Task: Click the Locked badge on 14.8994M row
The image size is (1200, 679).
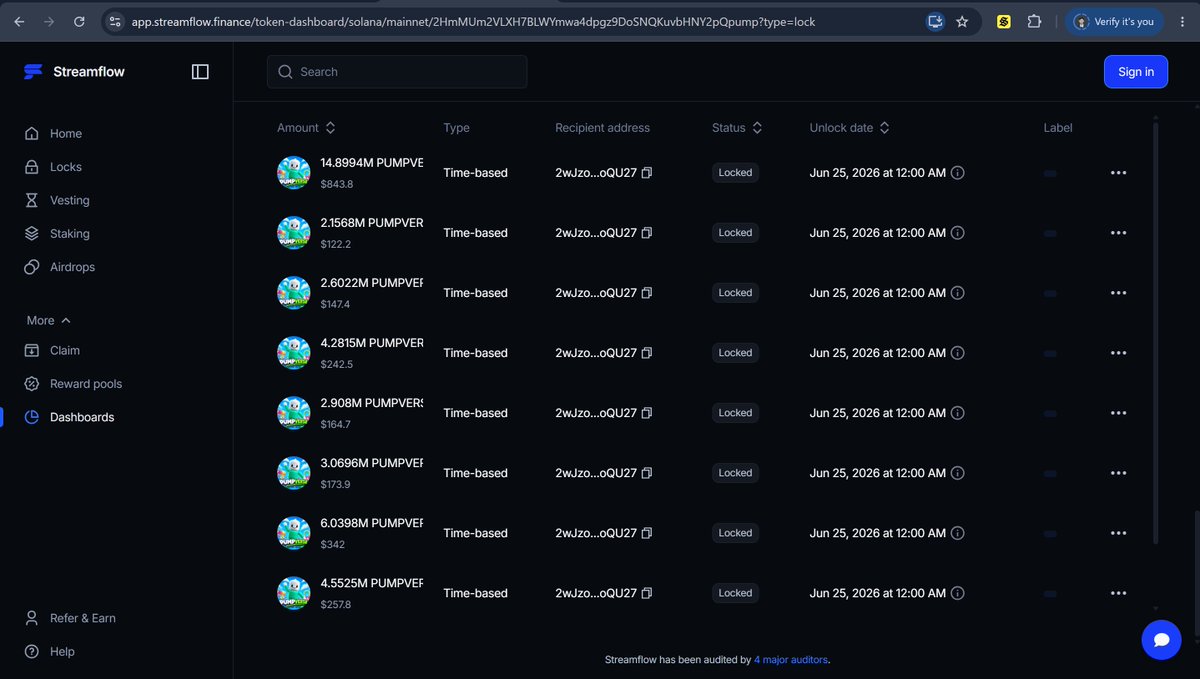Action: pos(735,173)
